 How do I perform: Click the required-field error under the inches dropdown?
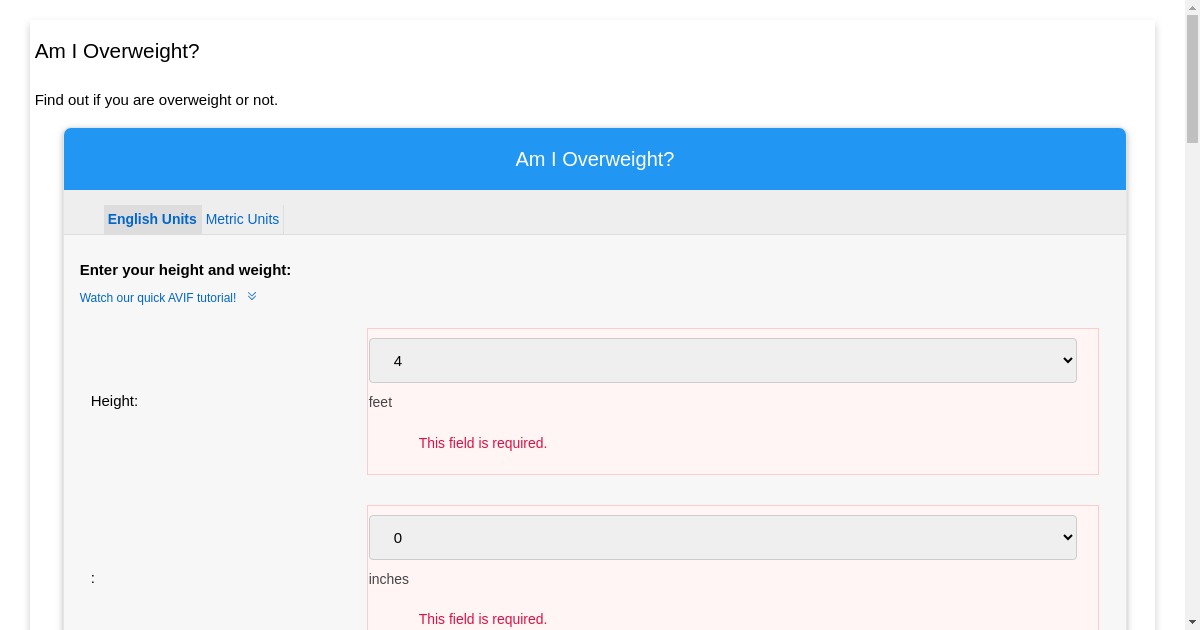coord(482,619)
